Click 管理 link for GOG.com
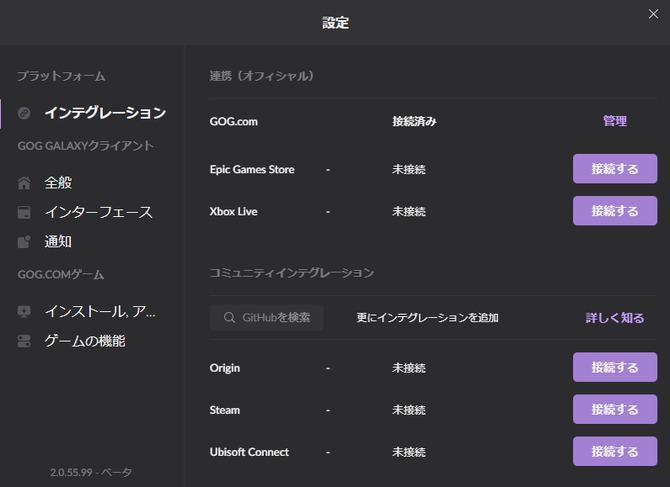The width and height of the screenshot is (670, 487). tap(615, 121)
